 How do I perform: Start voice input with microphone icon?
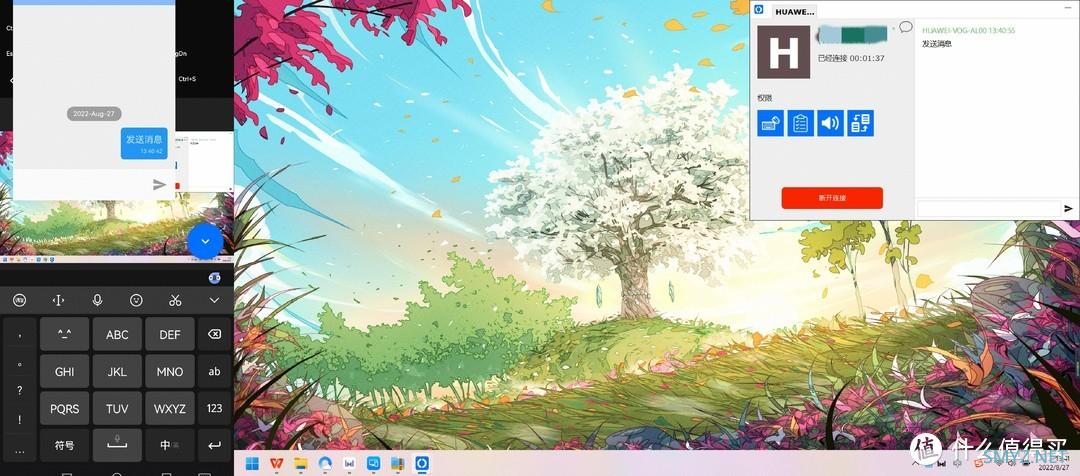97,300
